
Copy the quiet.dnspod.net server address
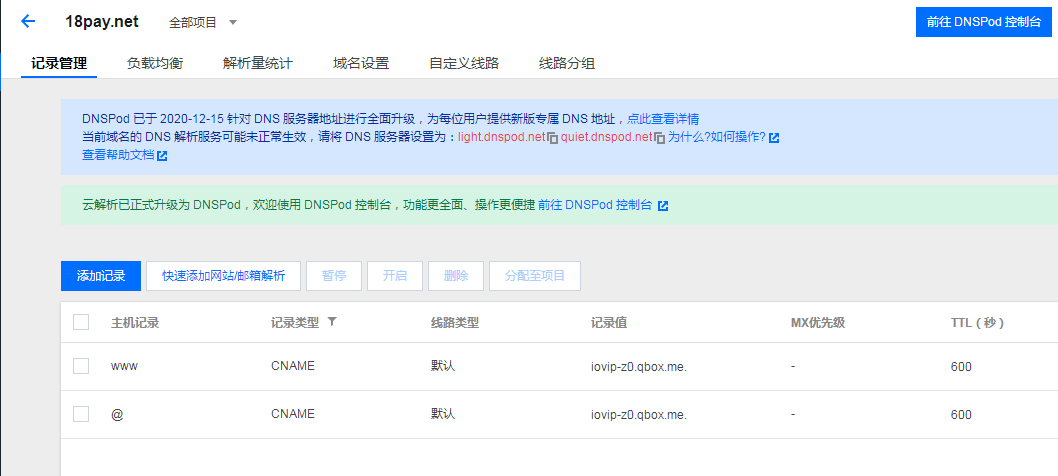pos(659,137)
